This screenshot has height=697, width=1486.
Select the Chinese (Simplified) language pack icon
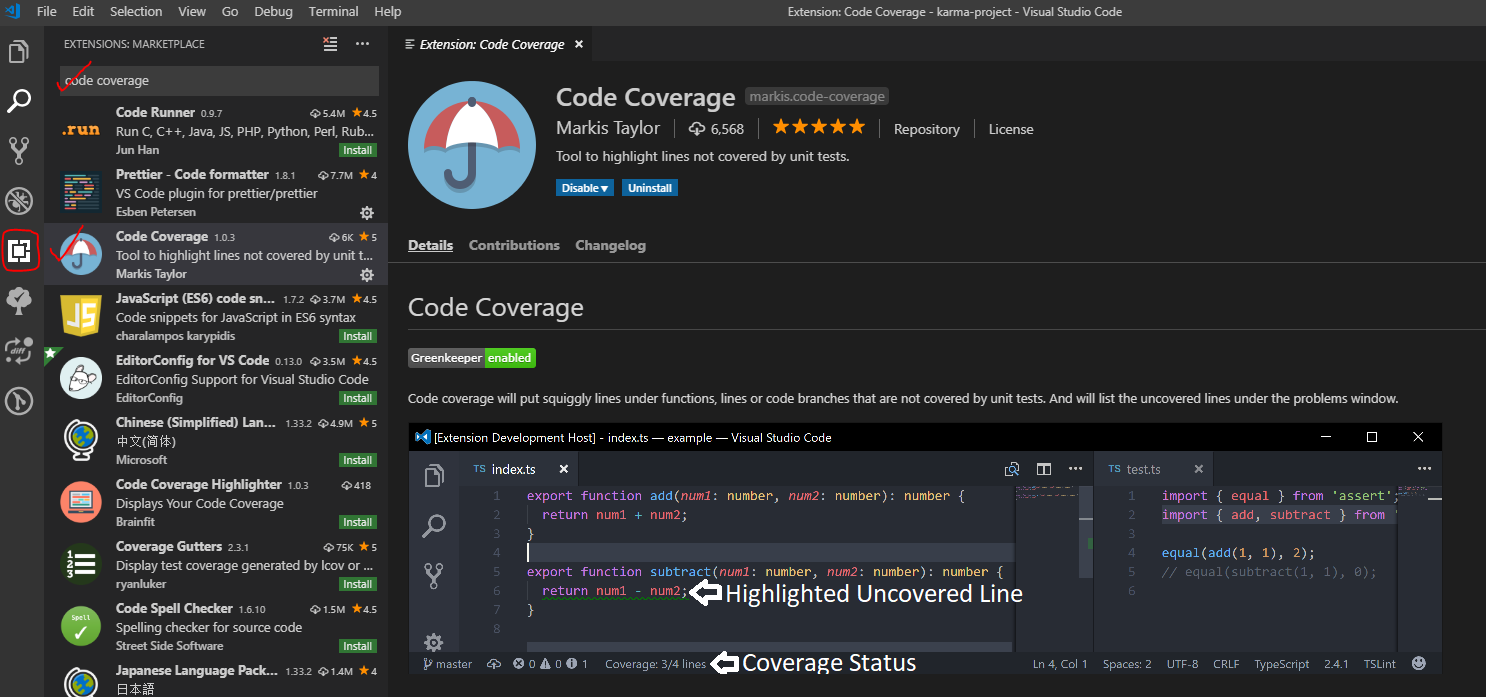coord(81,440)
